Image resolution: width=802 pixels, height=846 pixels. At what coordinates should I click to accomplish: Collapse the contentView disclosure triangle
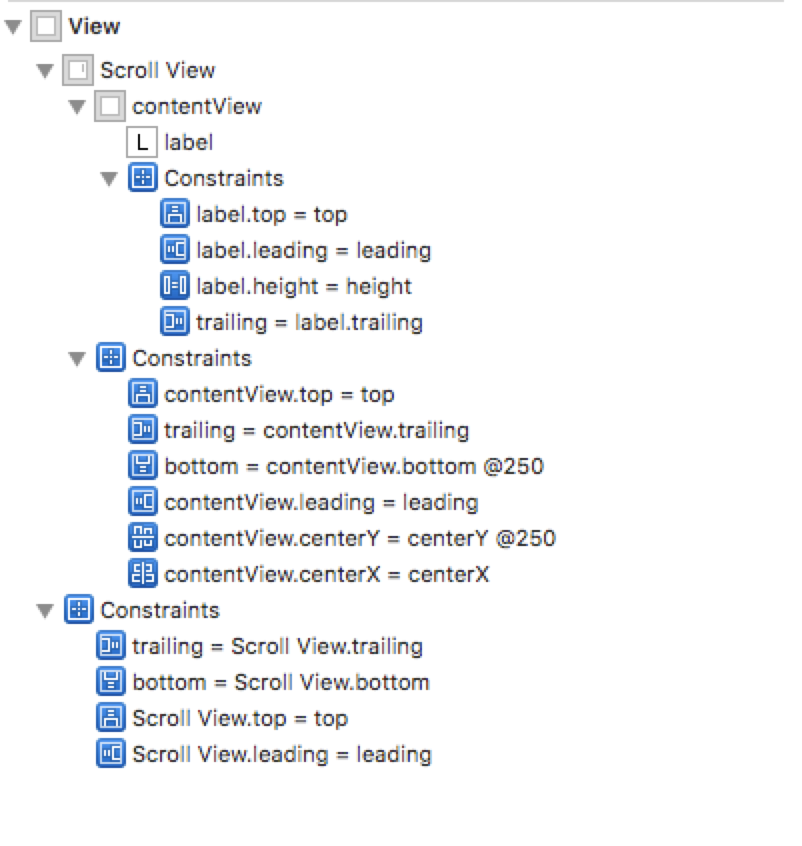[77, 106]
